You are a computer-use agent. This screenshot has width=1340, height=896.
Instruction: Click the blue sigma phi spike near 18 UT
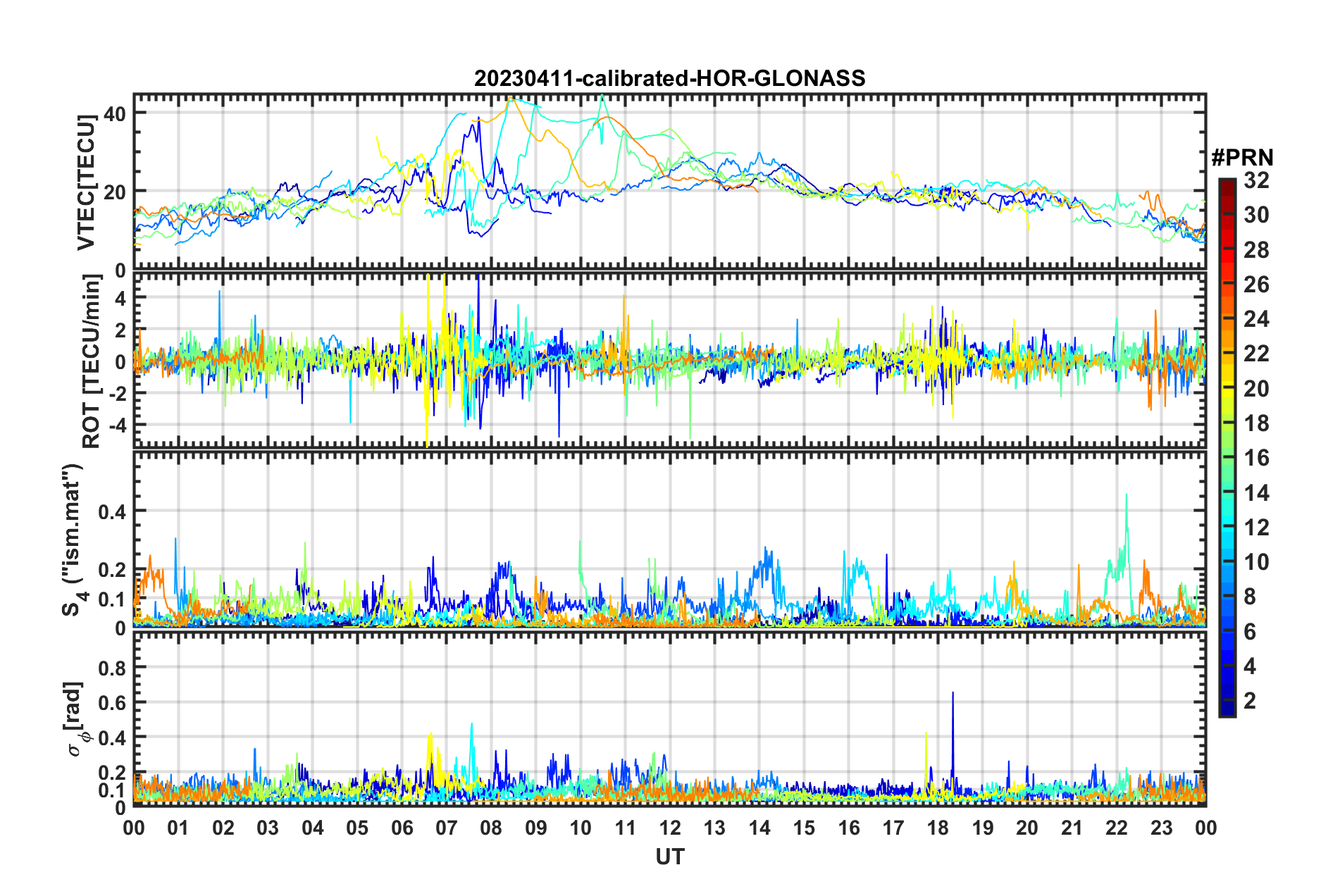[953, 694]
